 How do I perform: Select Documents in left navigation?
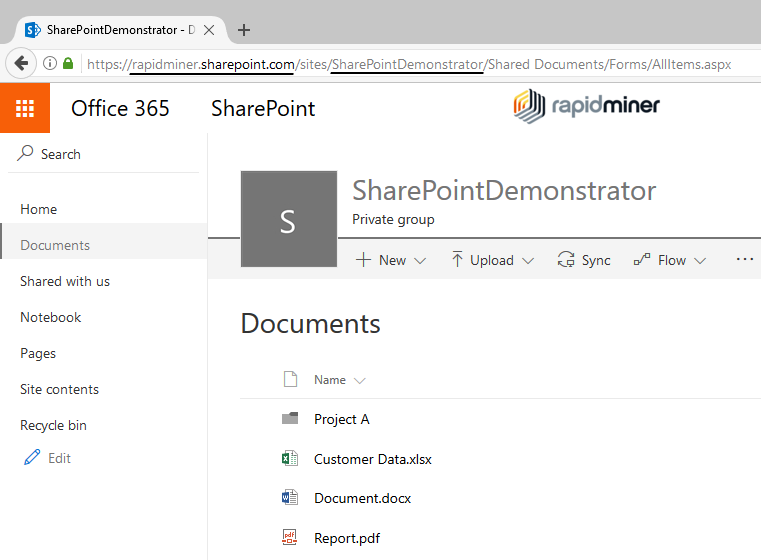tap(55, 245)
